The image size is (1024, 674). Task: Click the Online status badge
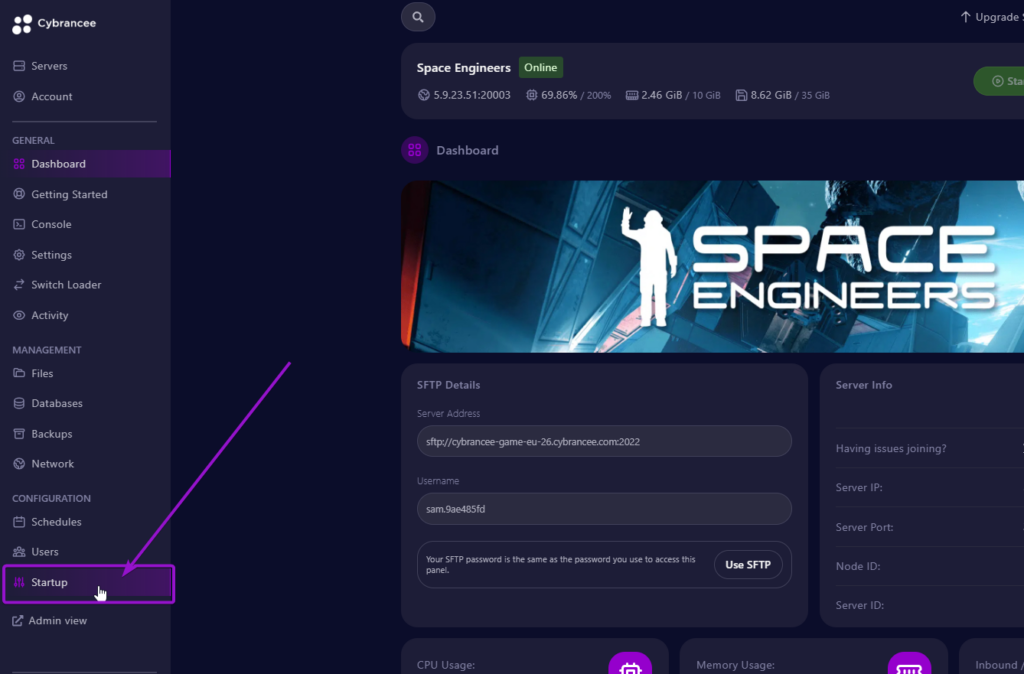tap(541, 67)
